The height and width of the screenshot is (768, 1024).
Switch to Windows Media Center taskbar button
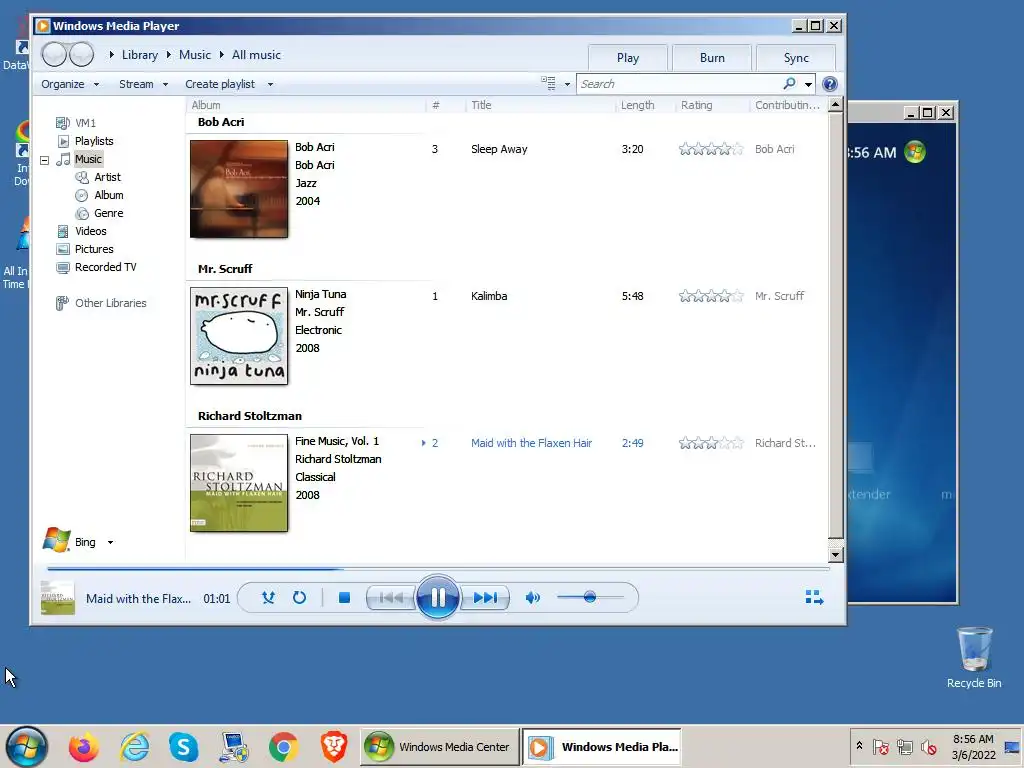pos(439,746)
